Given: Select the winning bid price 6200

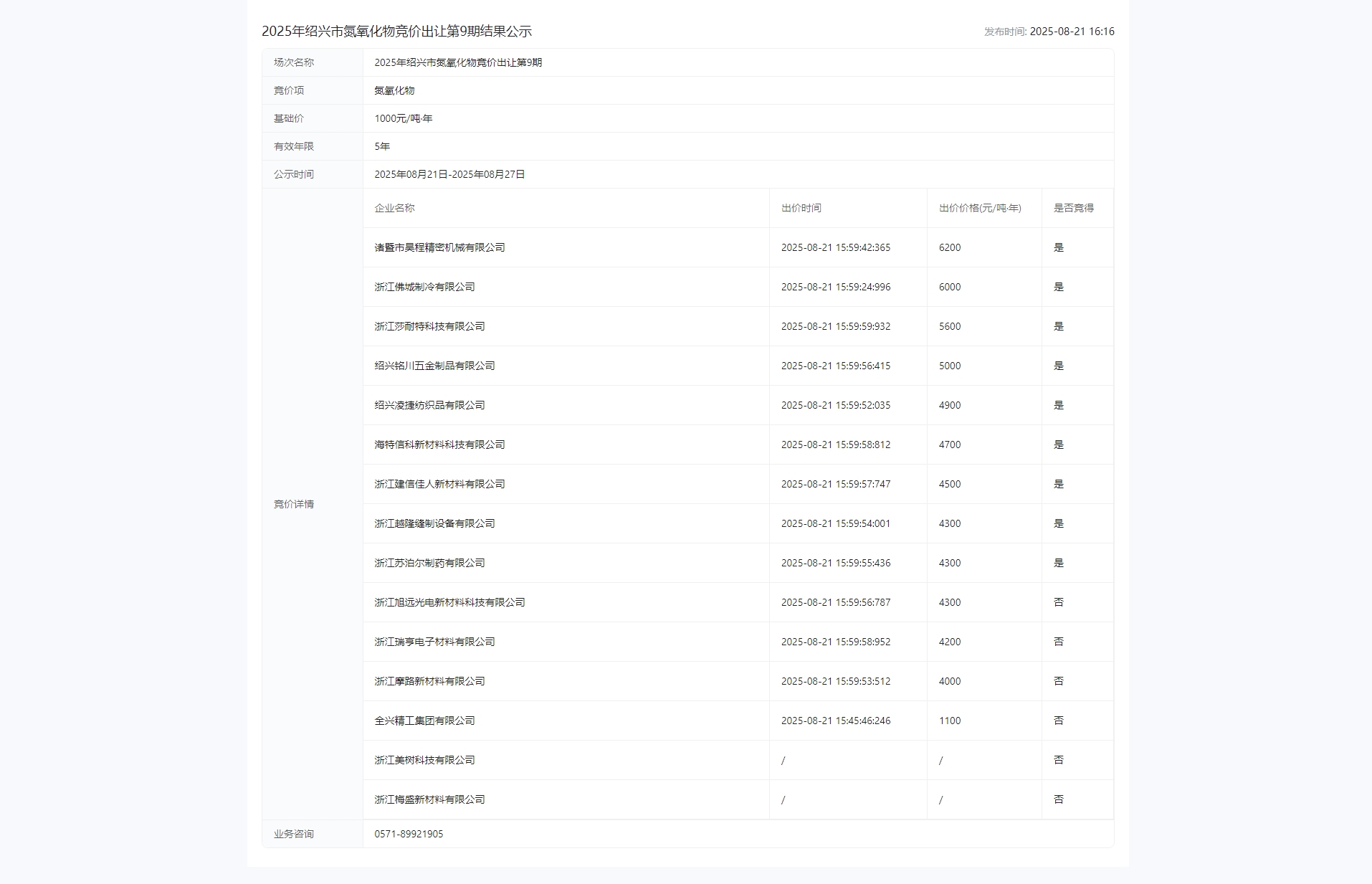Looking at the screenshot, I should 949,247.
